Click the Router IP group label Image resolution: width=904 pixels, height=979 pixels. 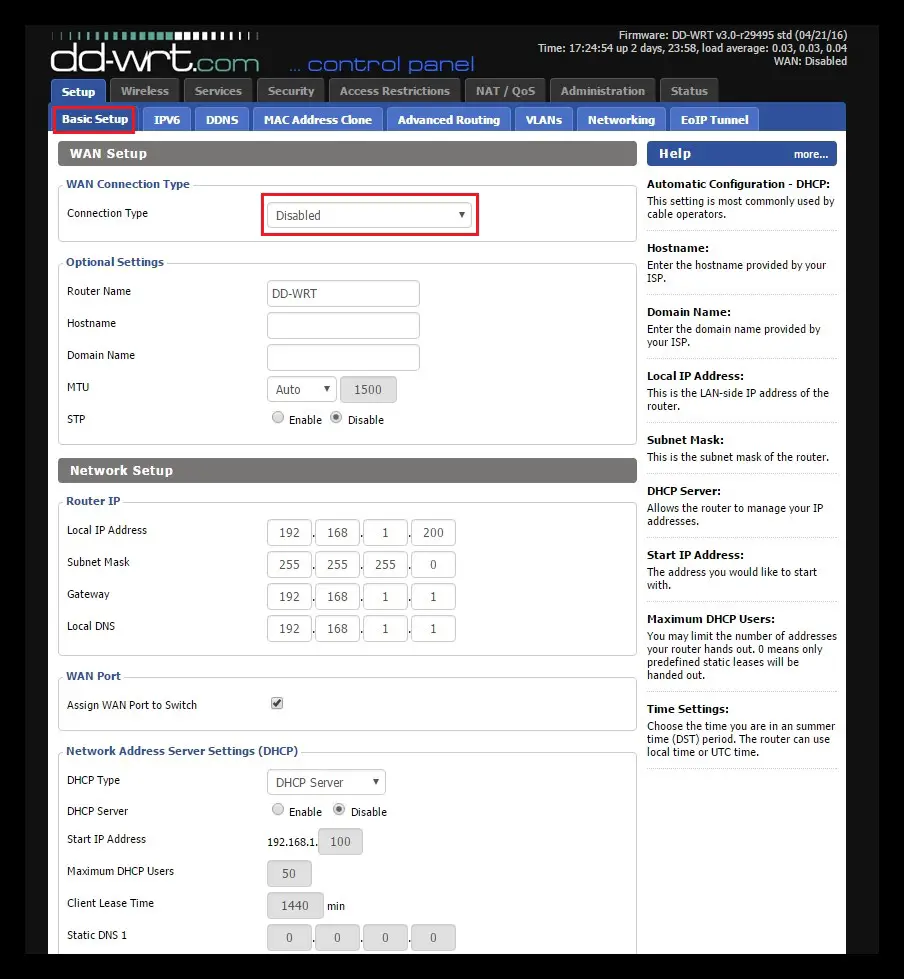click(93, 501)
